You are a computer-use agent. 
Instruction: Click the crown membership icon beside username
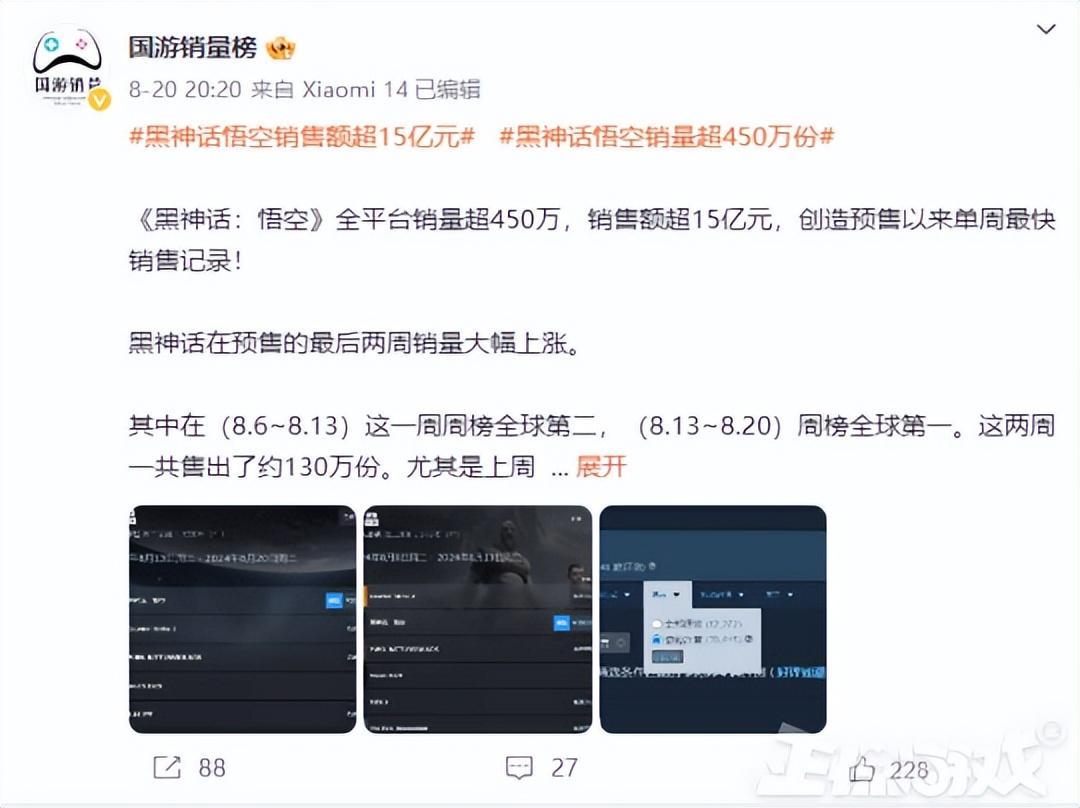tap(281, 48)
